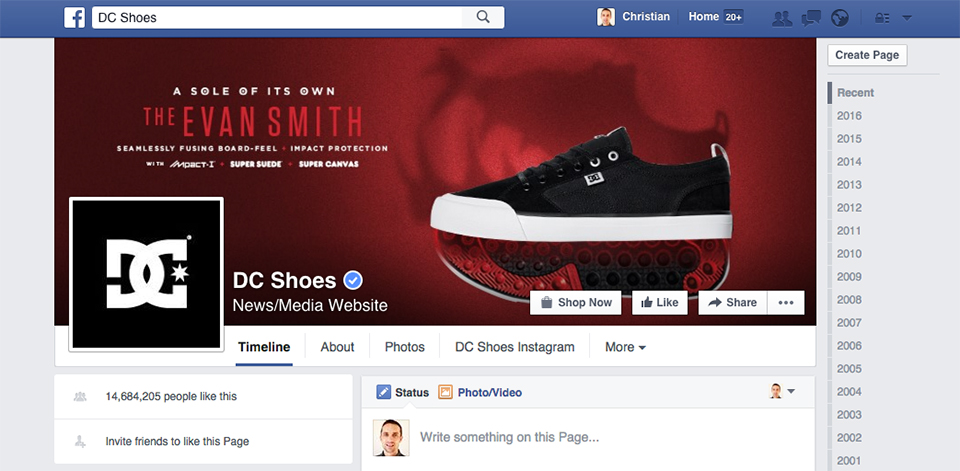The height and width of the screenshot is (471, 960).
Task: Click the Status pencil icon
Action: [x=383, y=392]
